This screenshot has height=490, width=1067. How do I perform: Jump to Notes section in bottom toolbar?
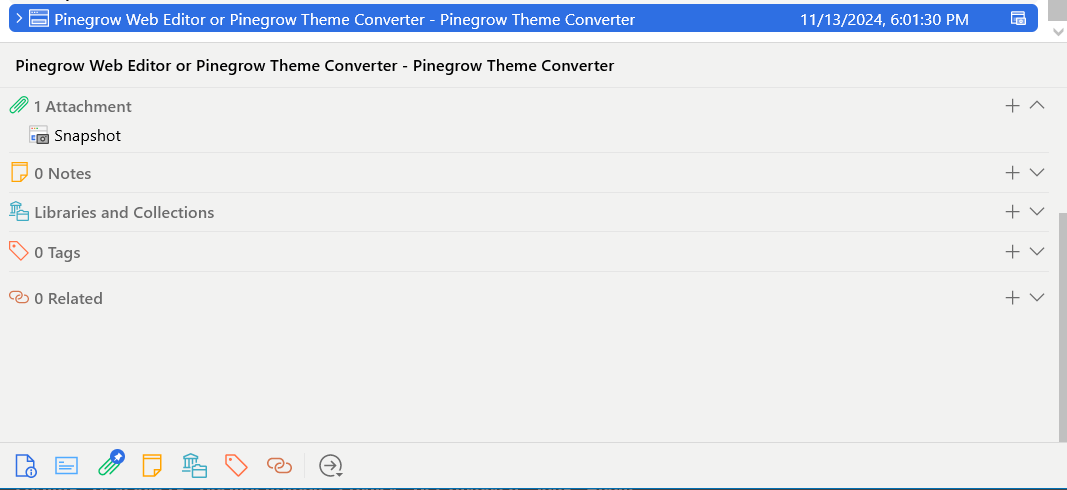point(152,466)
